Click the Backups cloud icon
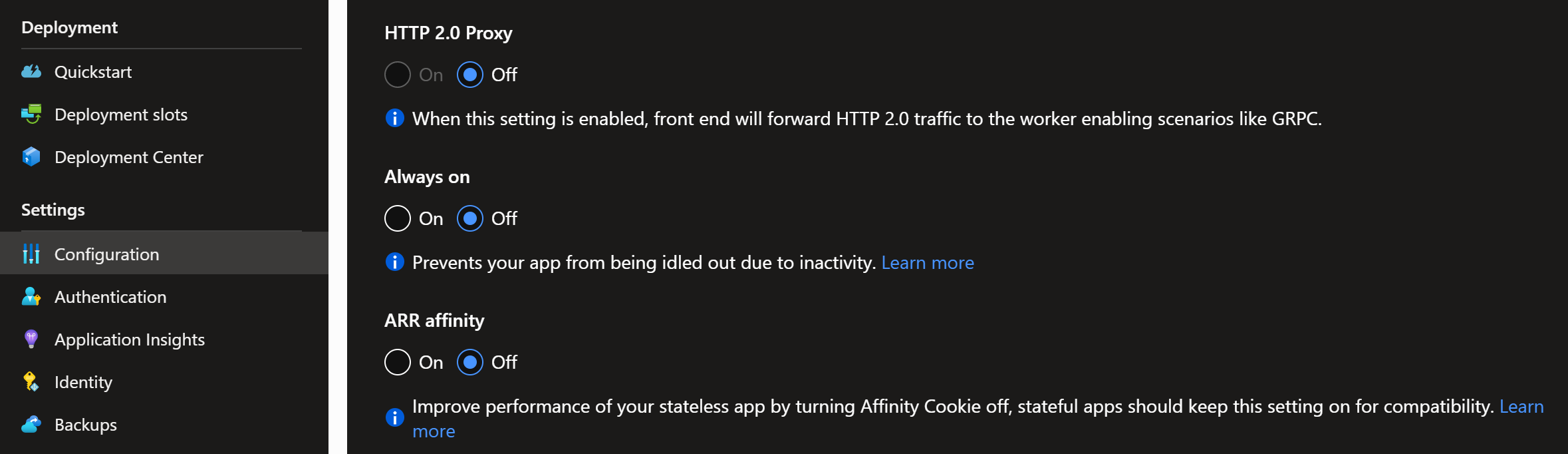The image size is (1568, 454). click(31, 424)
